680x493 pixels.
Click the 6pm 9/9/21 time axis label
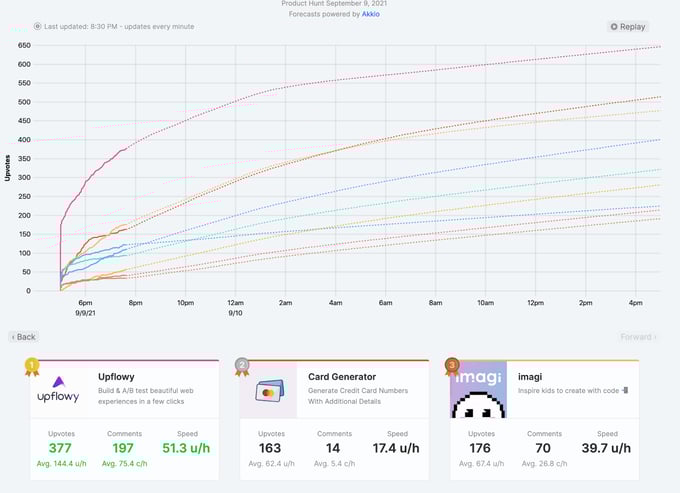click(x=85, y=307)
